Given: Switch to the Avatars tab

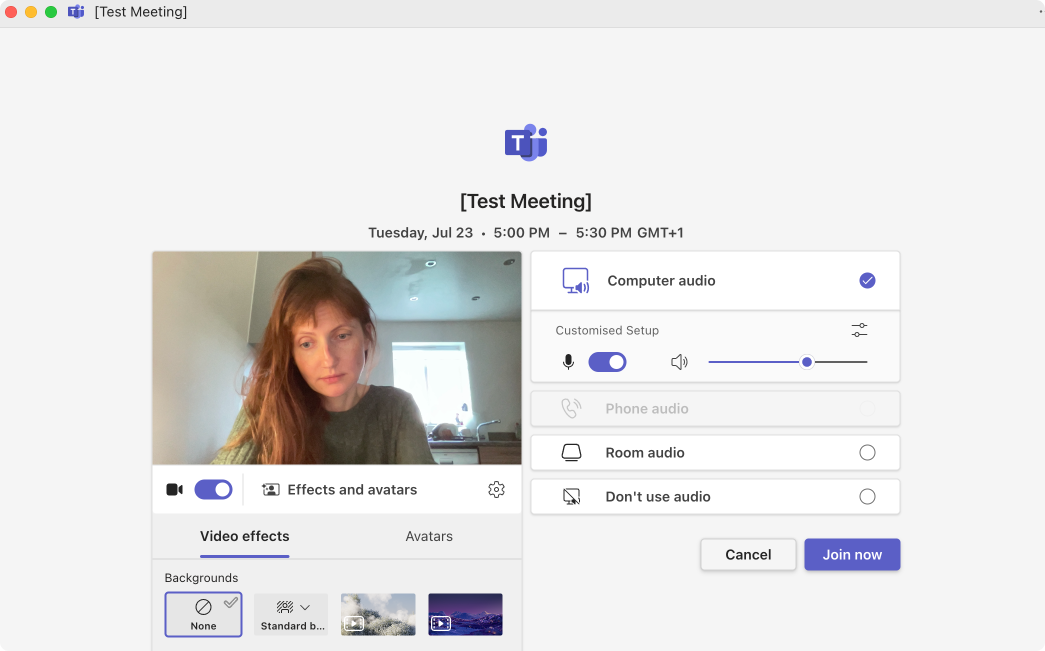Looking at the screenshot, I should (429, 536).
